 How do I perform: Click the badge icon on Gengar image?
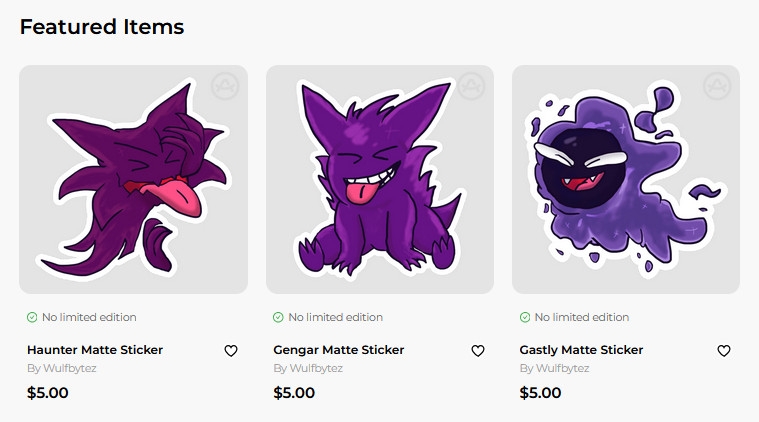pyautogui.click(x=471, y=86)
